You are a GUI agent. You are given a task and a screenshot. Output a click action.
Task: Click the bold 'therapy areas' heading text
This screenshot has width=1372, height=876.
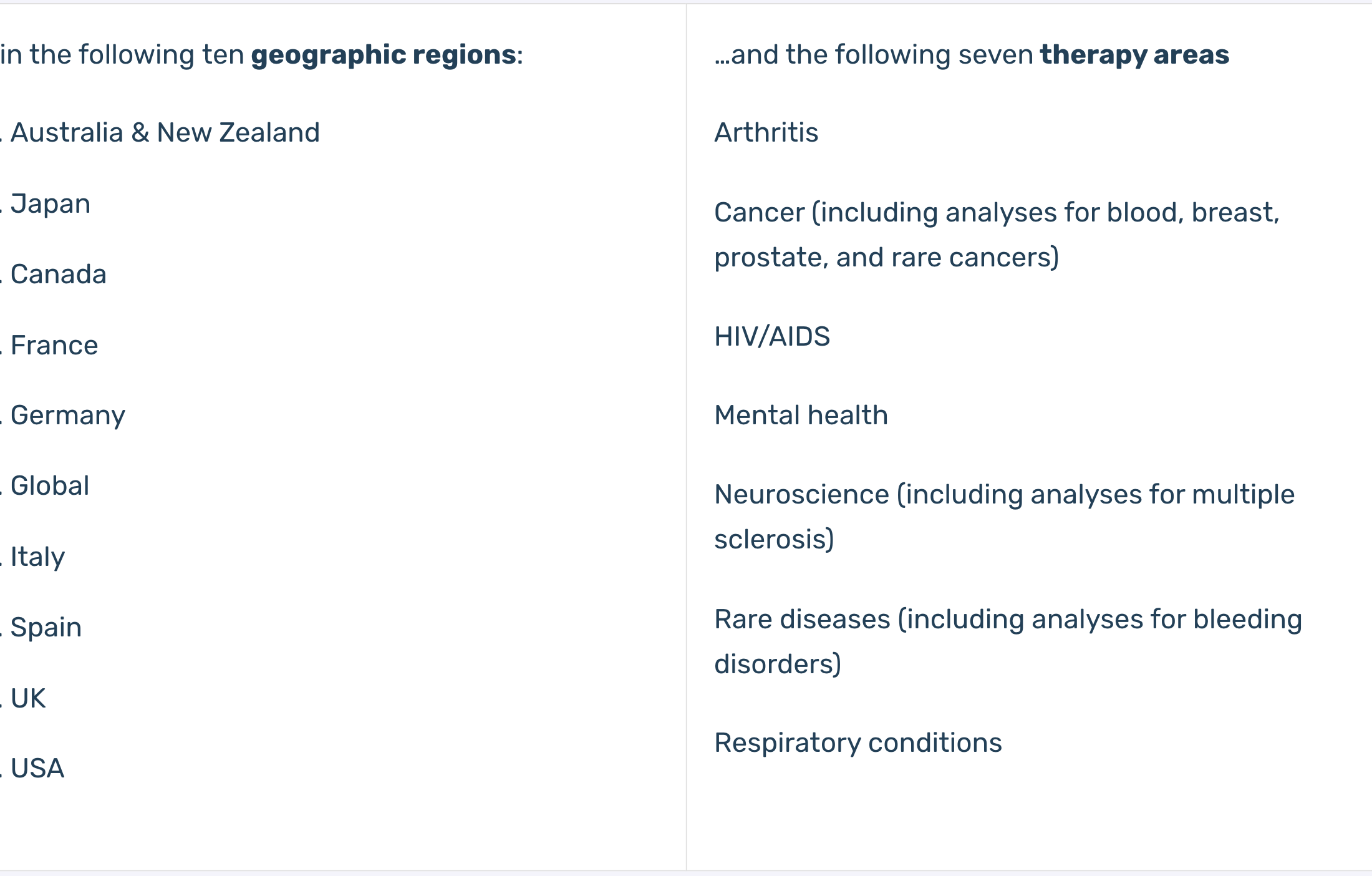tap(1134, 55)
